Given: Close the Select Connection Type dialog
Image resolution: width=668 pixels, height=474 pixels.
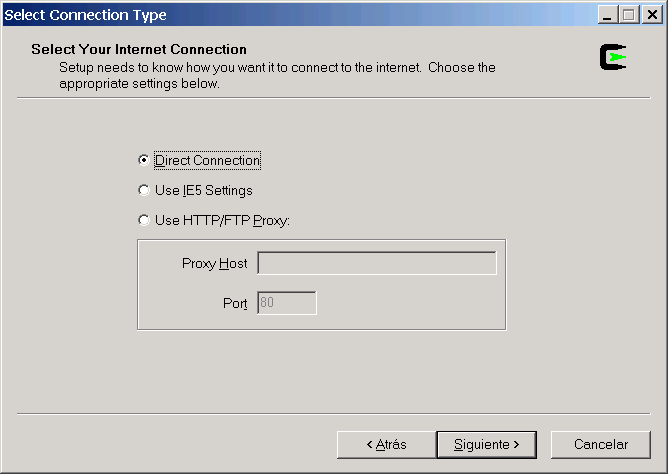Looking at the screenshot, I should pyautogui.click(x=652, y=15).
